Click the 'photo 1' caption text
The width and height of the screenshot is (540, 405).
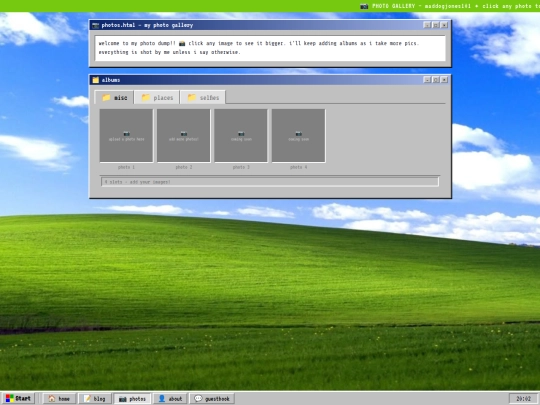pos(126,167)
